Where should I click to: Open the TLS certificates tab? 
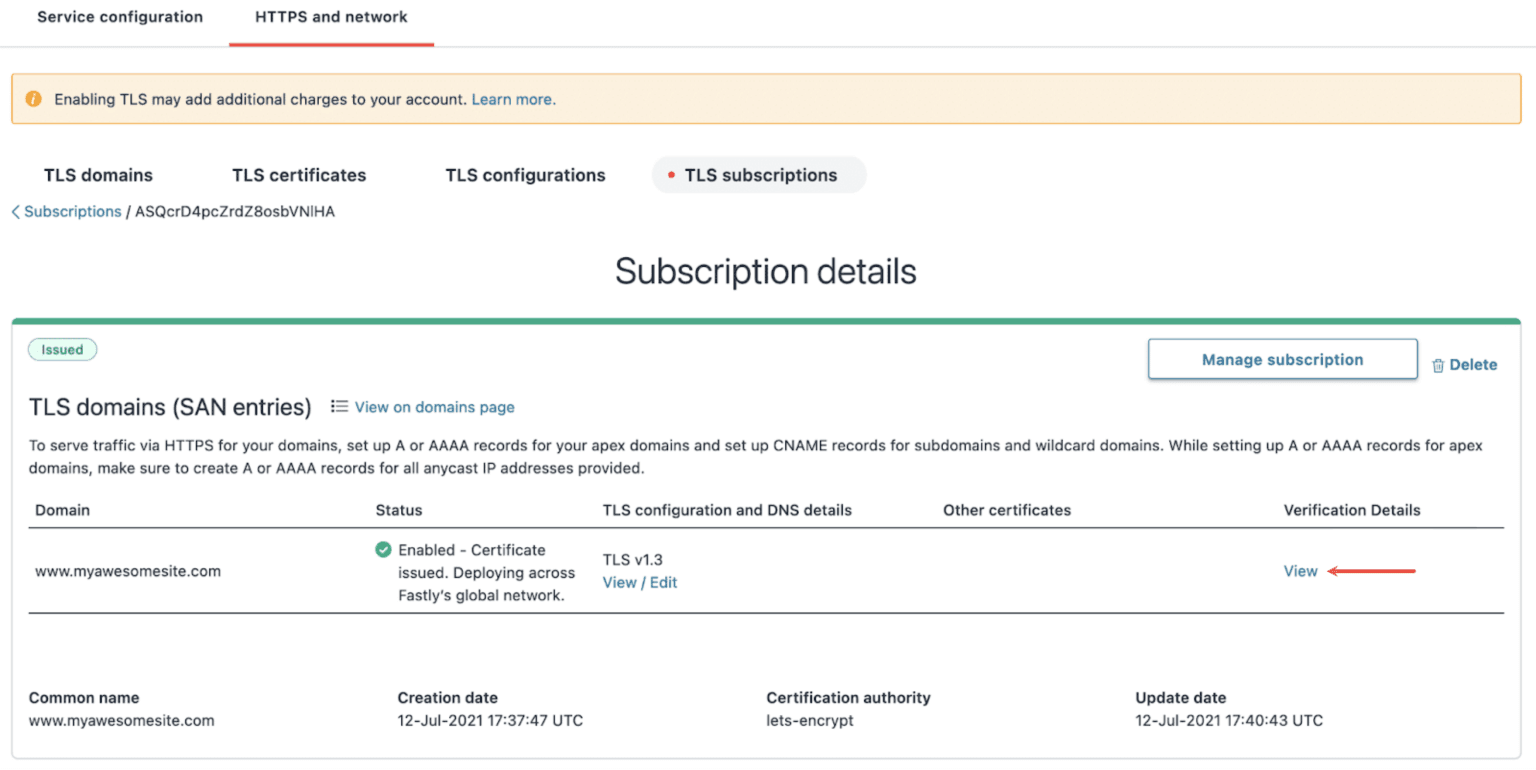pyautogui.click(x=299, y=175)
